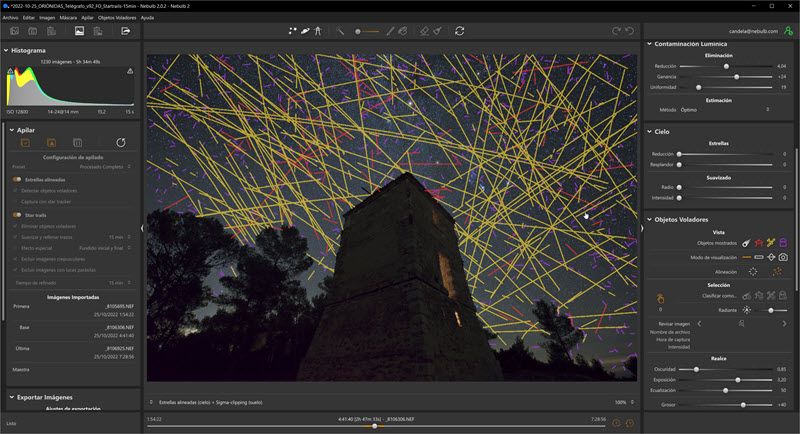Toggle meteor visibility in Objetos mostrados

(x=746, y=243)
